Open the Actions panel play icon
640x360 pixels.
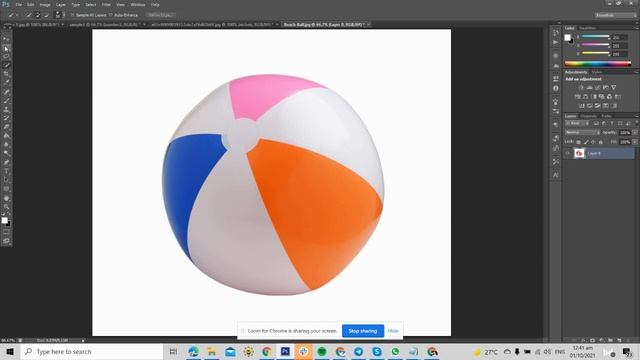[556, 42]
